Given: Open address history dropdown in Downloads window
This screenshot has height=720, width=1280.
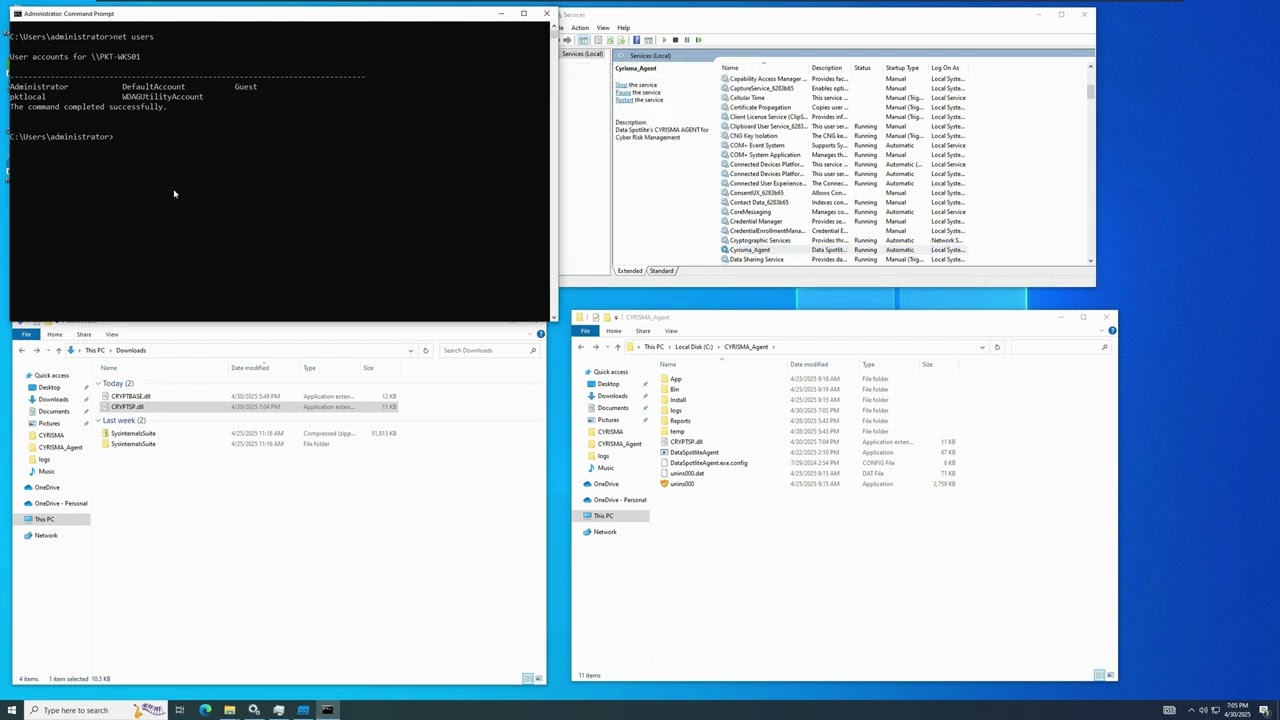Looking at the screenshot, I should [410, 350].
